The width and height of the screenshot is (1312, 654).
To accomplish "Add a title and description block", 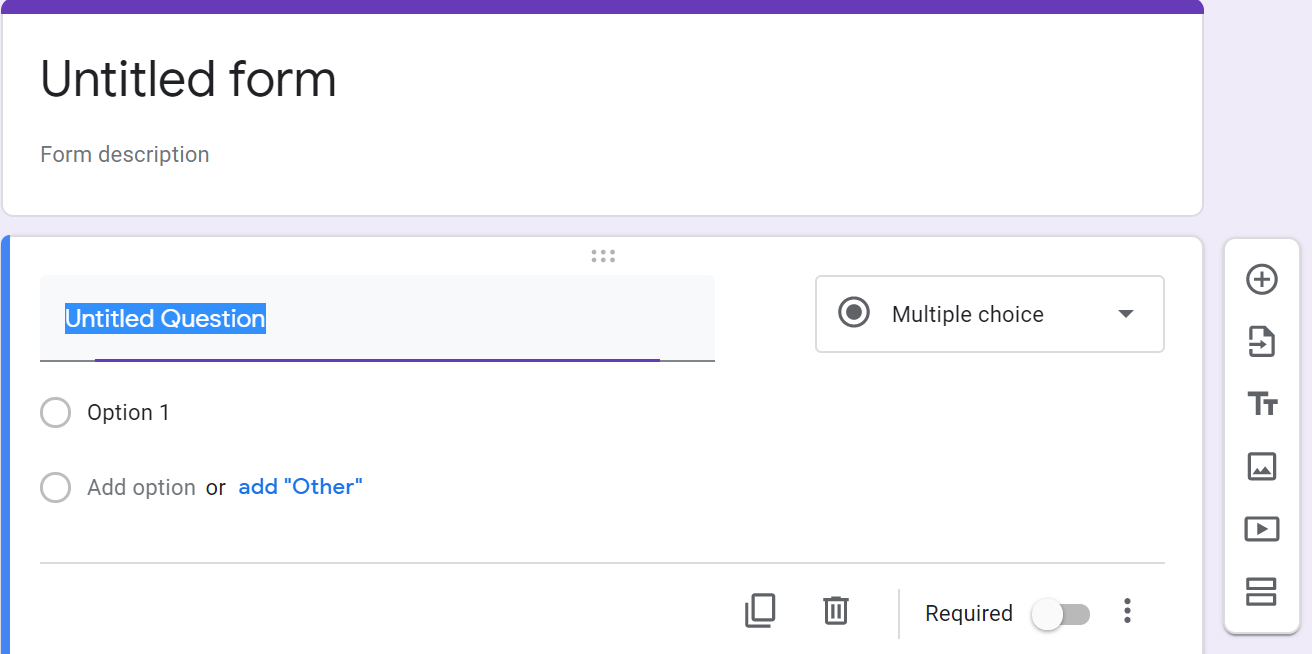I will pos(1261,404).
